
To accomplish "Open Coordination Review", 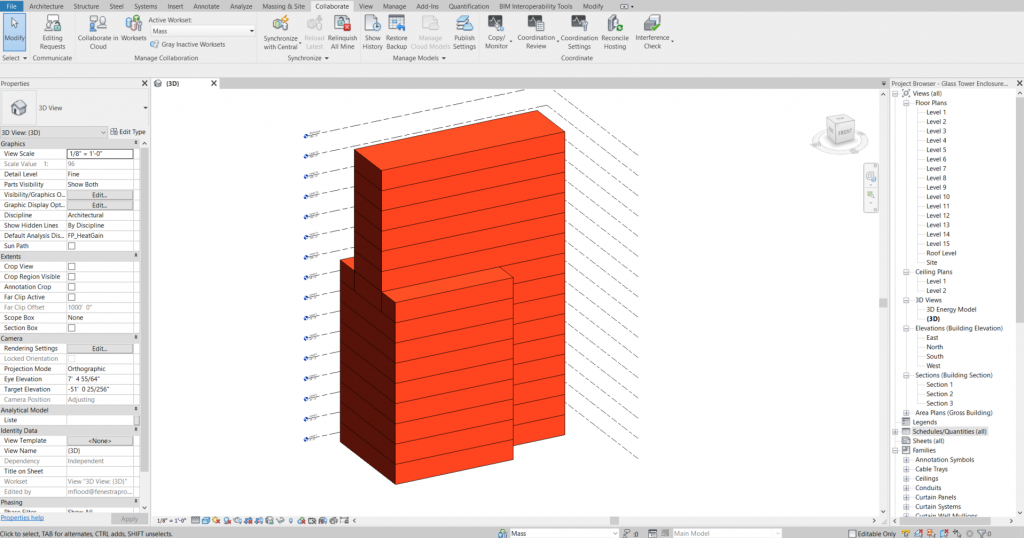I will pos(536,32).
